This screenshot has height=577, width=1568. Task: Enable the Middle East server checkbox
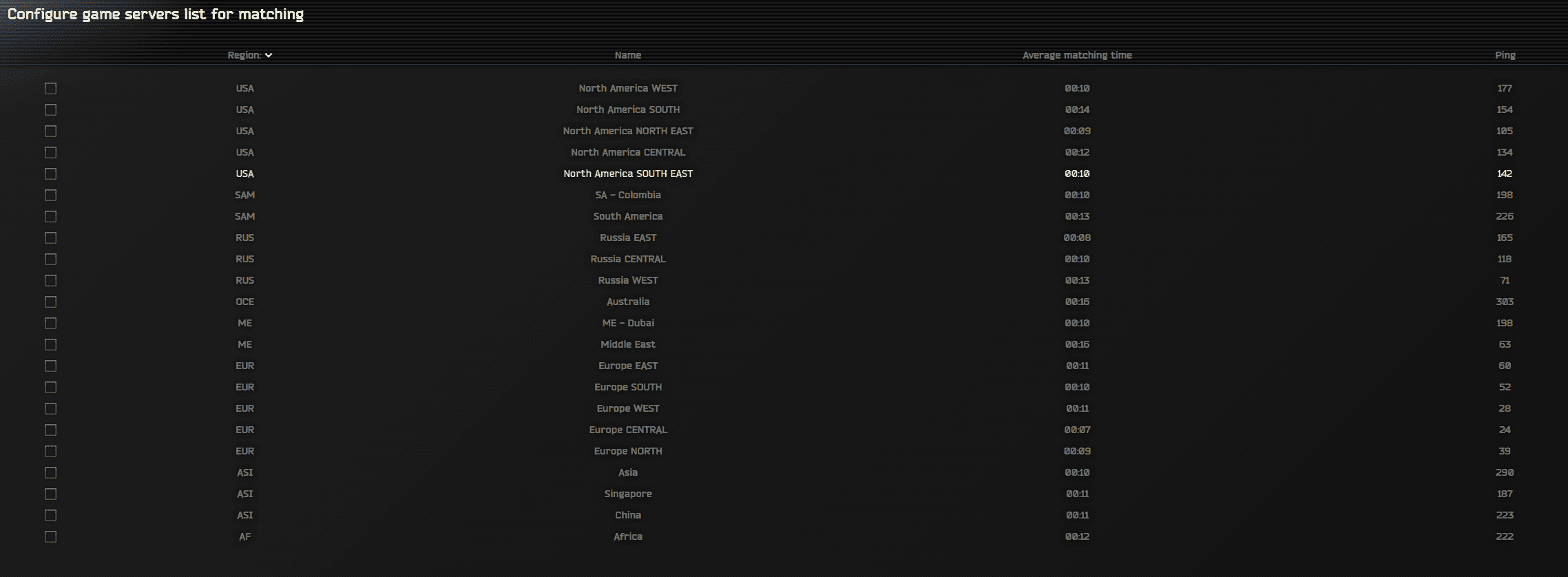[50, 344]
